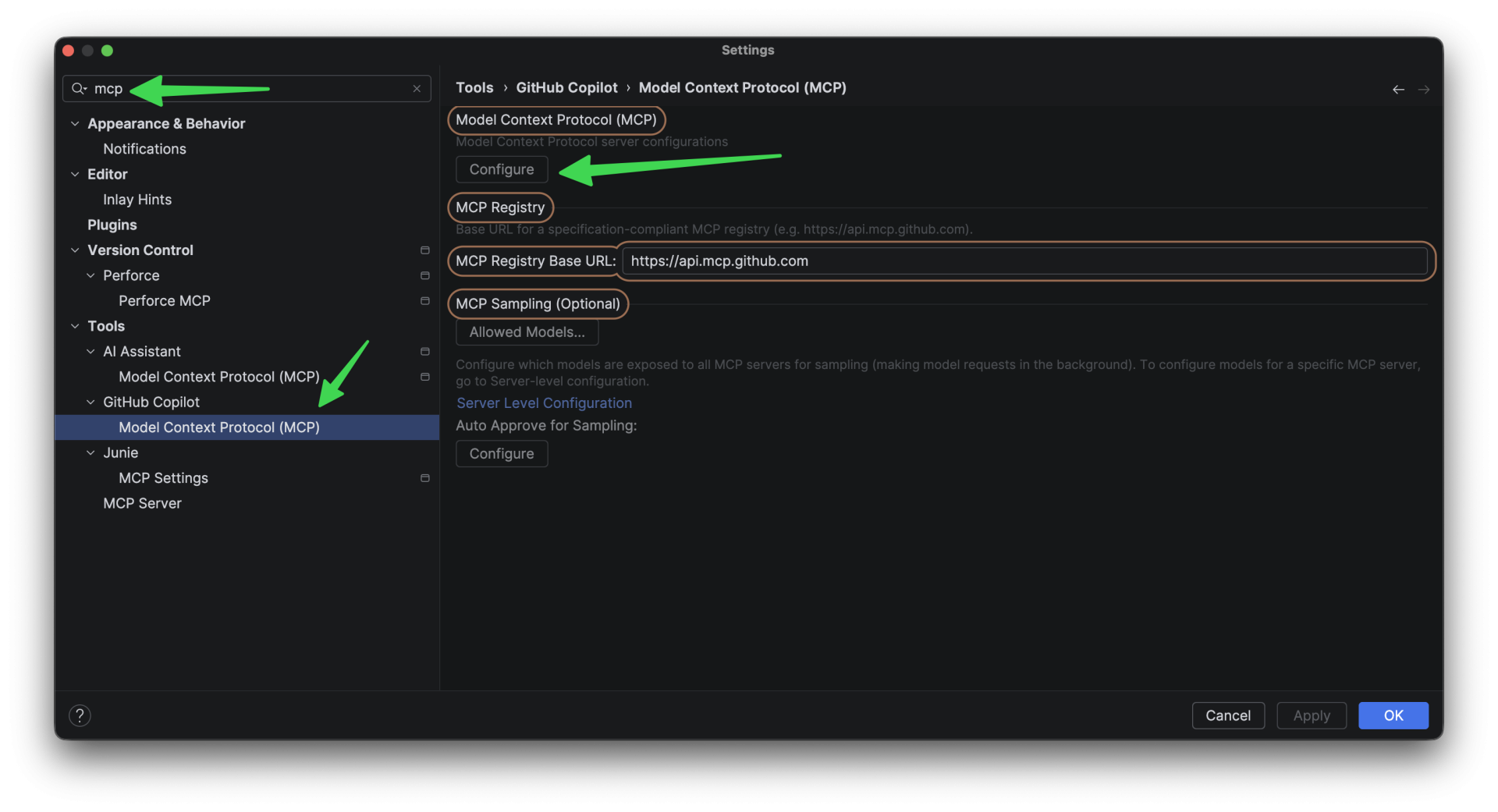Click Configure under server configurations
1498x812 pixels.
click(x=501, y=169)
